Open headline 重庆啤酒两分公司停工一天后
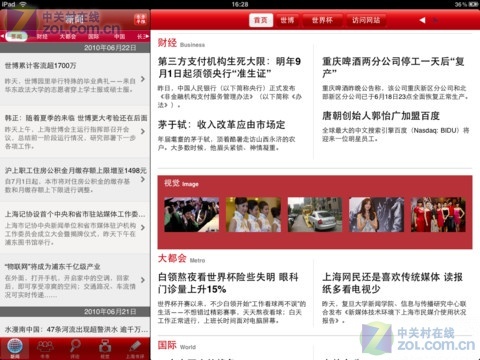The height and width of the screenshot is (360, 480). click(x=393, y=67)
